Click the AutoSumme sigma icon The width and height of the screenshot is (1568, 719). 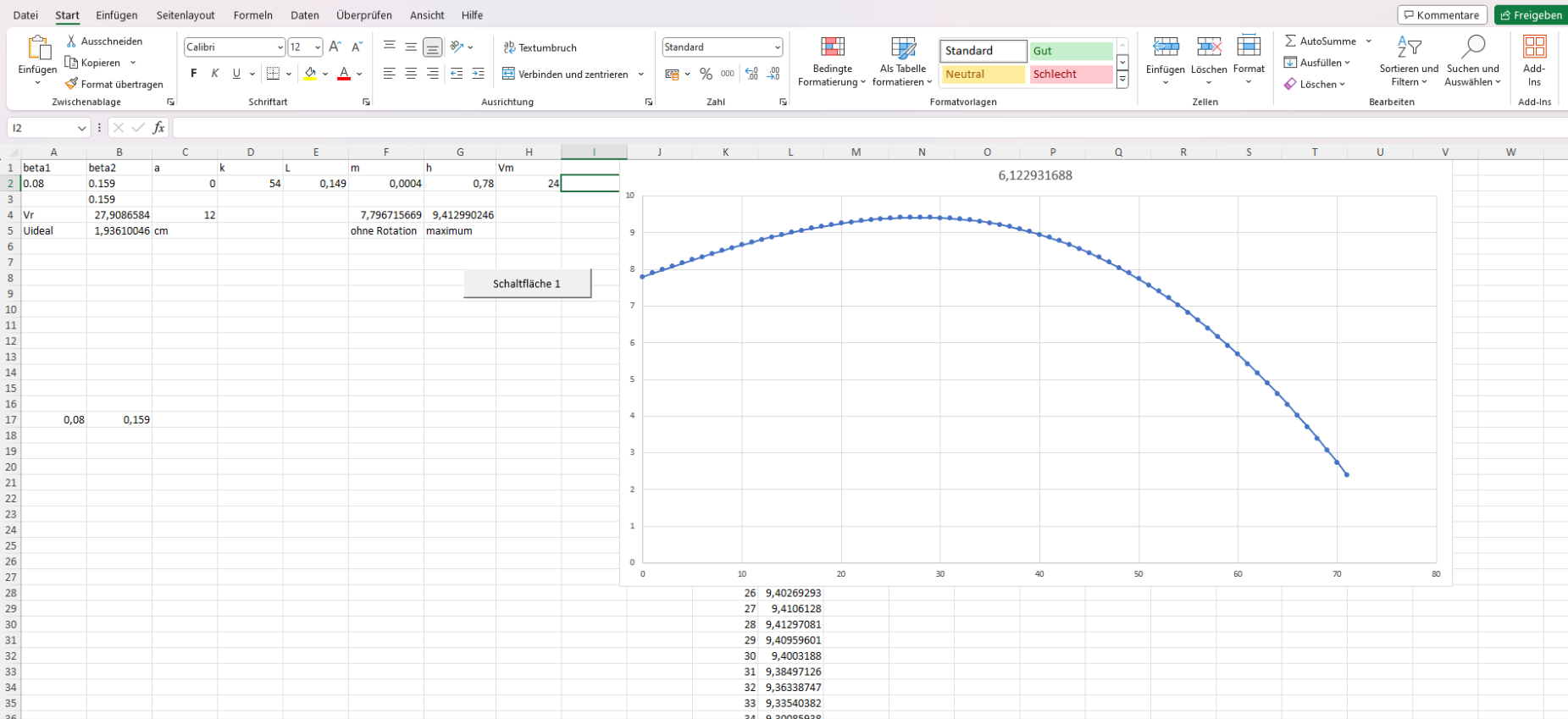(1290, 41)
